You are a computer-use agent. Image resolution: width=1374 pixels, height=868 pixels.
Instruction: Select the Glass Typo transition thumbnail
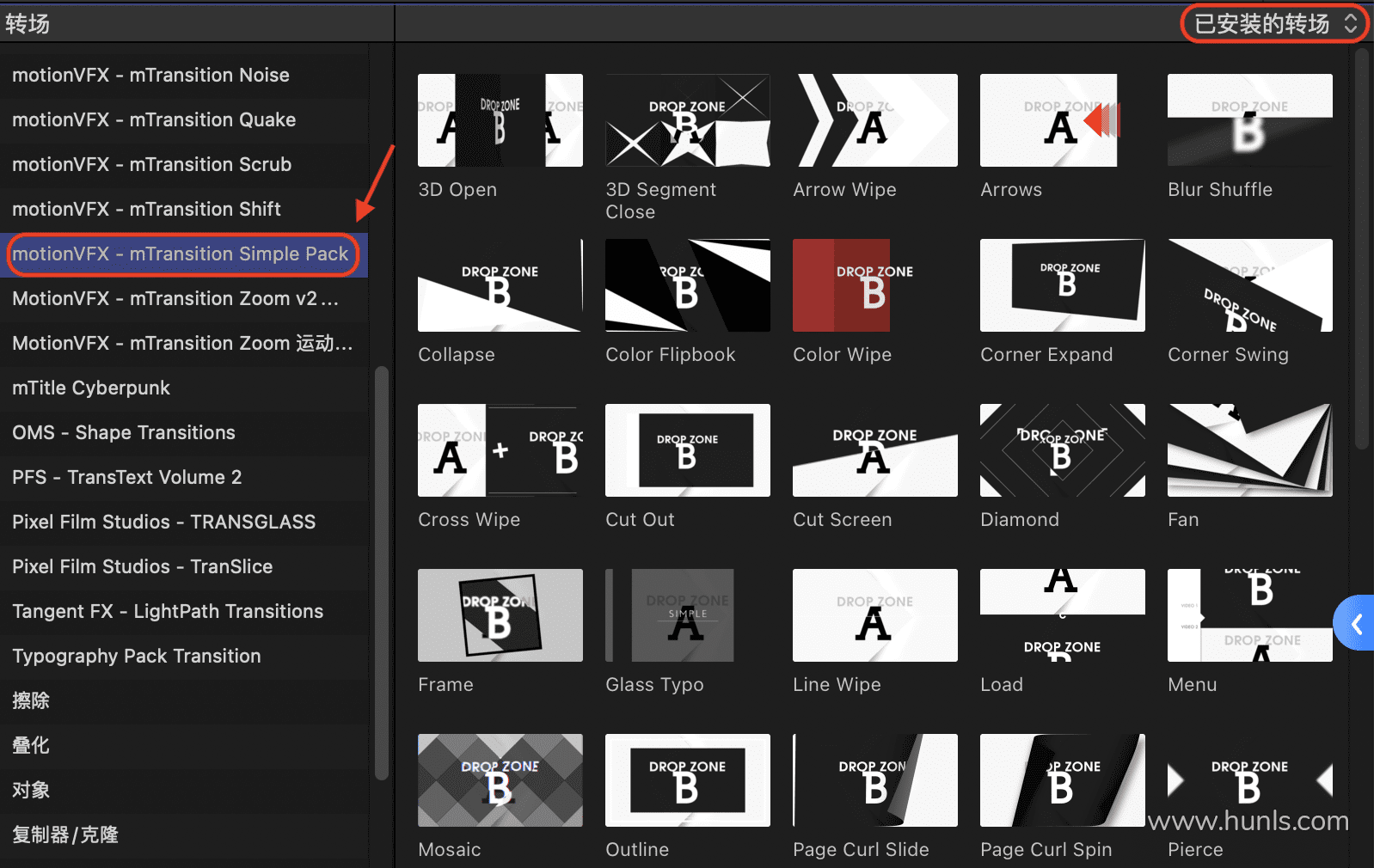tap(688, 615)
